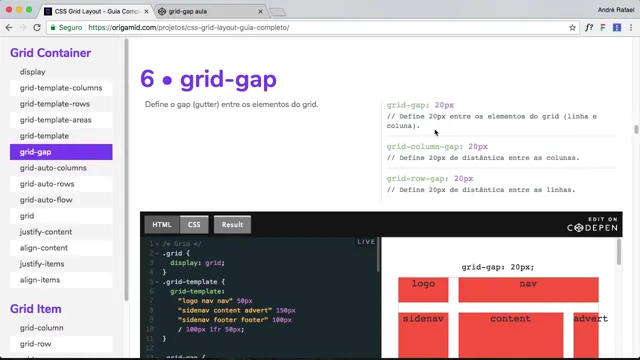Open a new tab button
640x360 pixels.
pyautogui.click(x=278, y=12)
